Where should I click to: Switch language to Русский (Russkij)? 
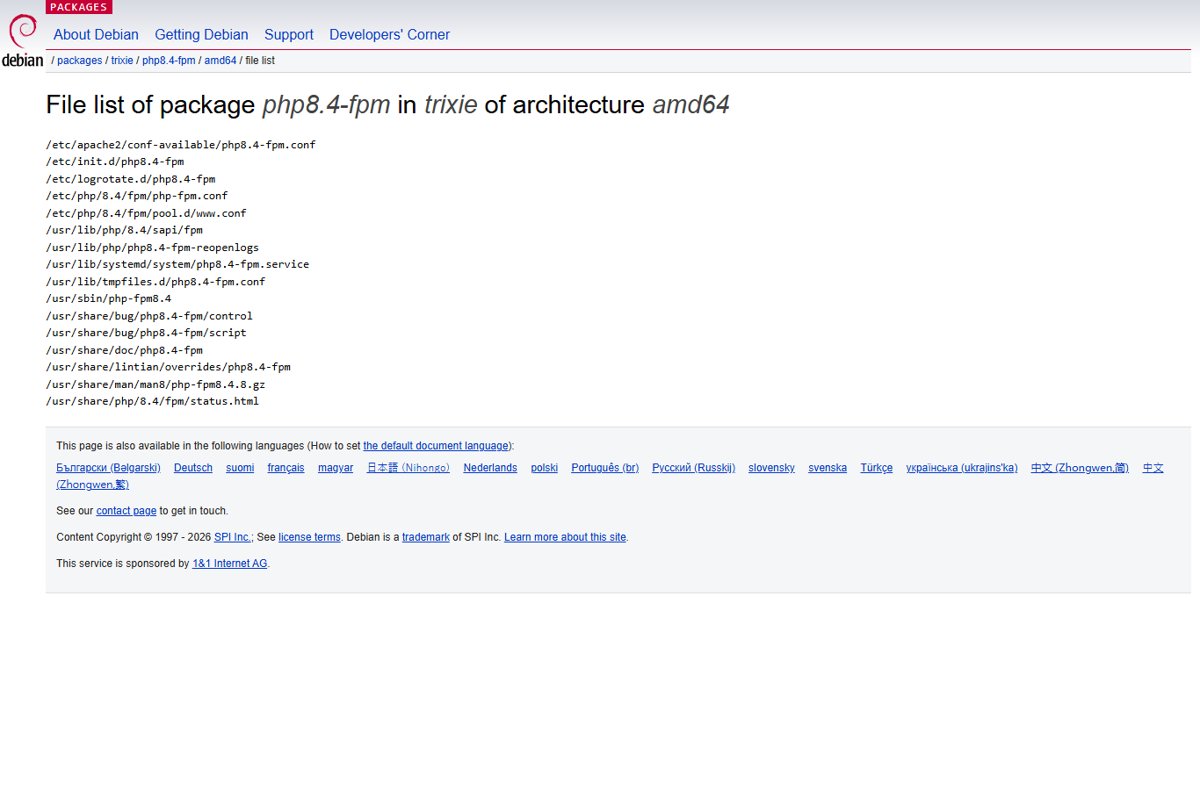693,468
